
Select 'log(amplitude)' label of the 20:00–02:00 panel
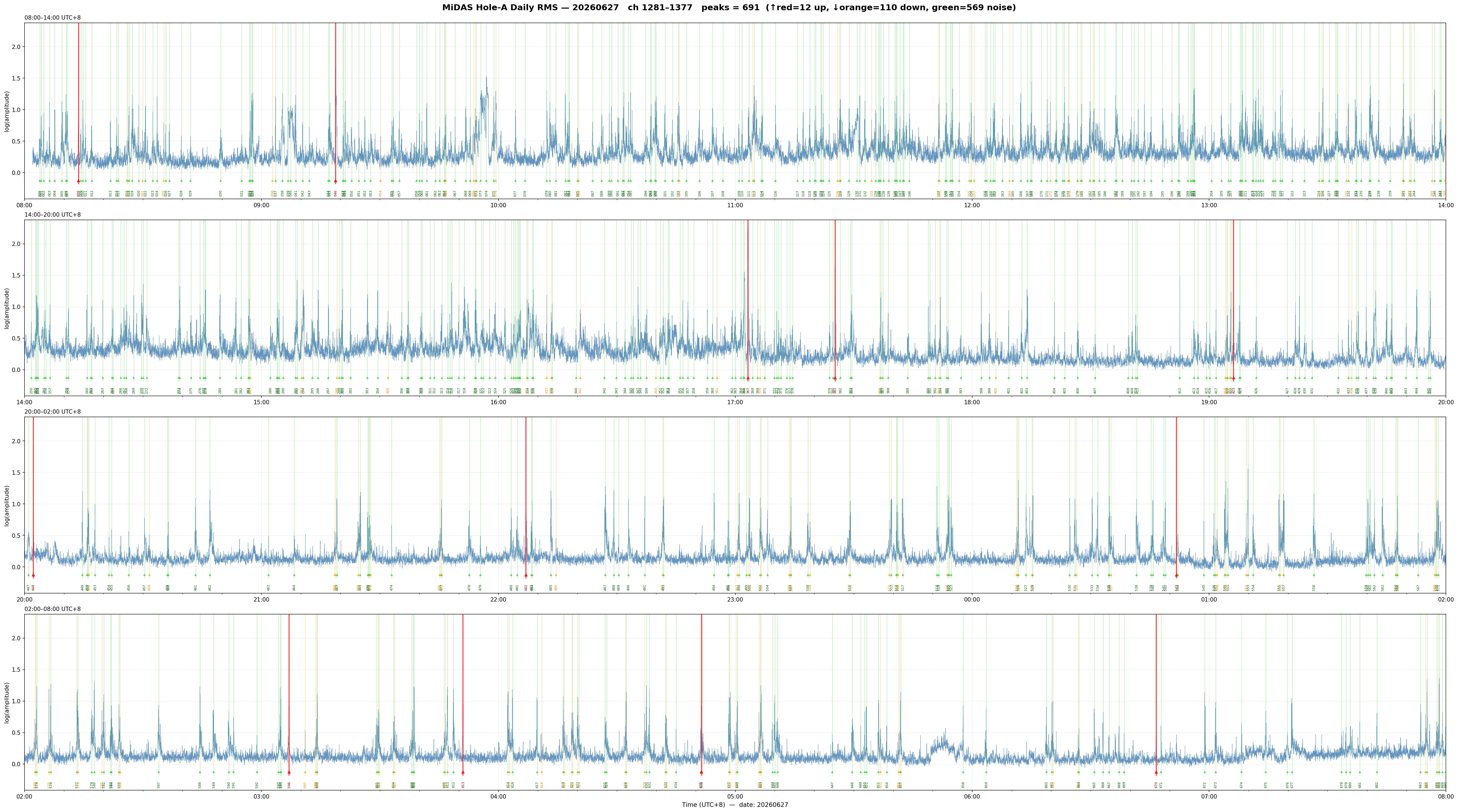pyautogui.click(x=7, y=505)
